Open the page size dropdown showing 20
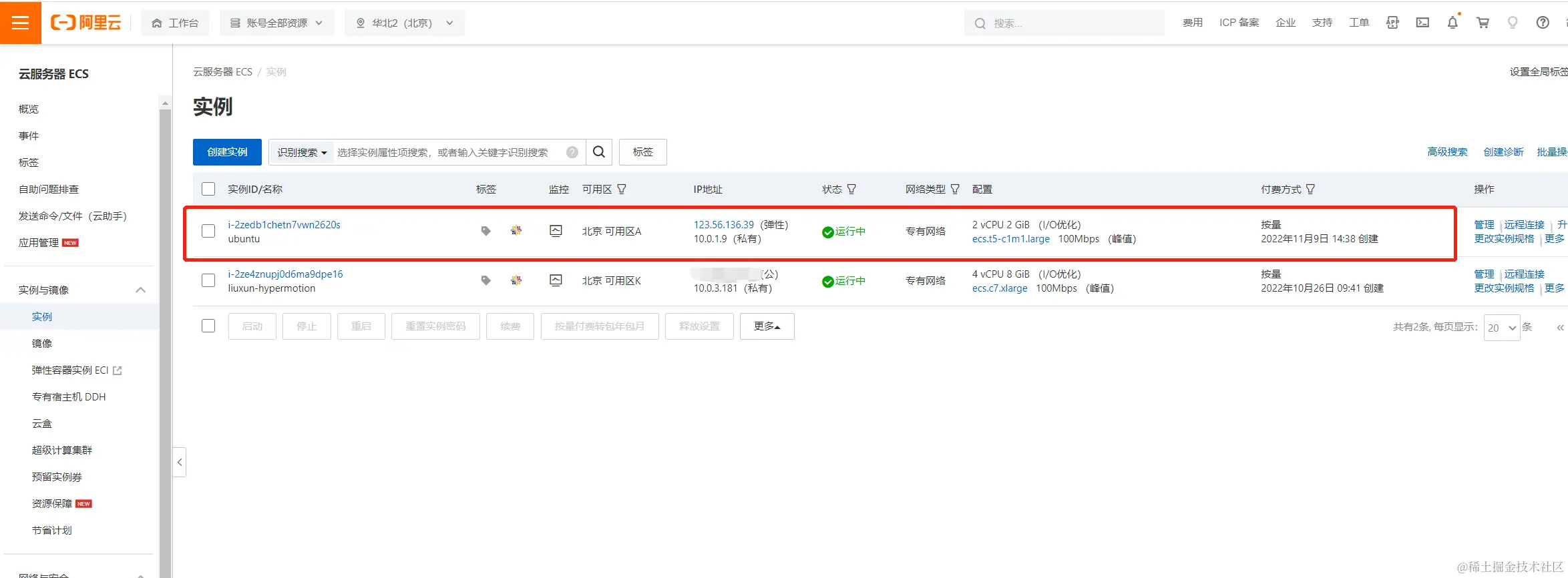The image size is (1568, 578). tap(1502, 328)
